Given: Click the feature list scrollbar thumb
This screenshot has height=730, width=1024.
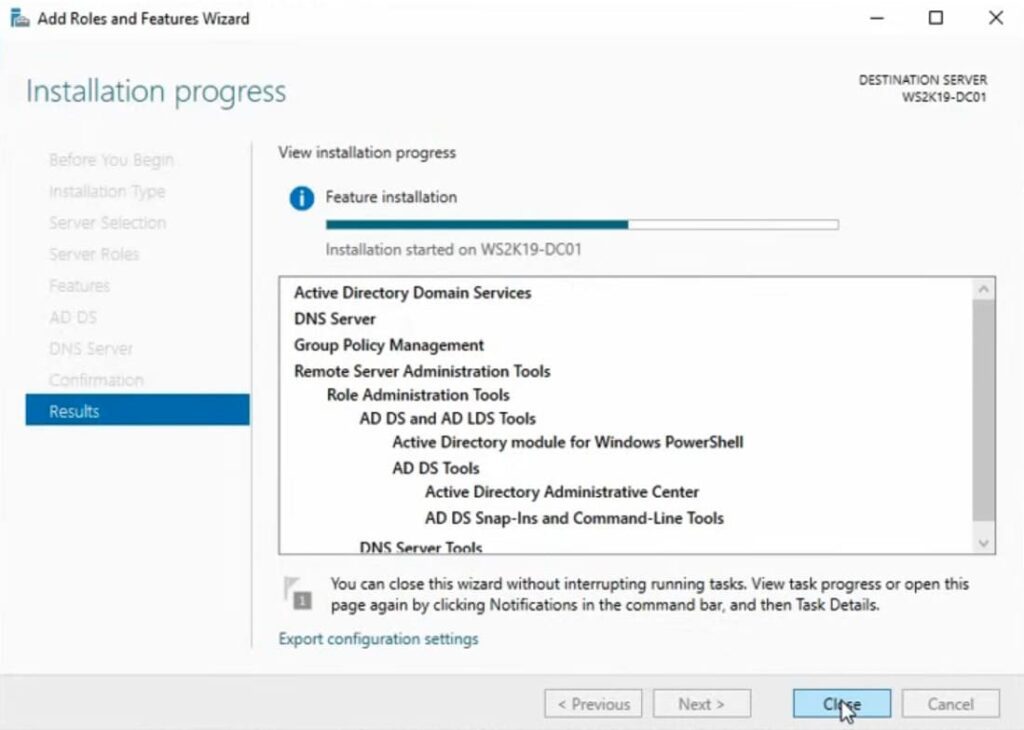Looking at the screenshot, I should click(984, 410).
